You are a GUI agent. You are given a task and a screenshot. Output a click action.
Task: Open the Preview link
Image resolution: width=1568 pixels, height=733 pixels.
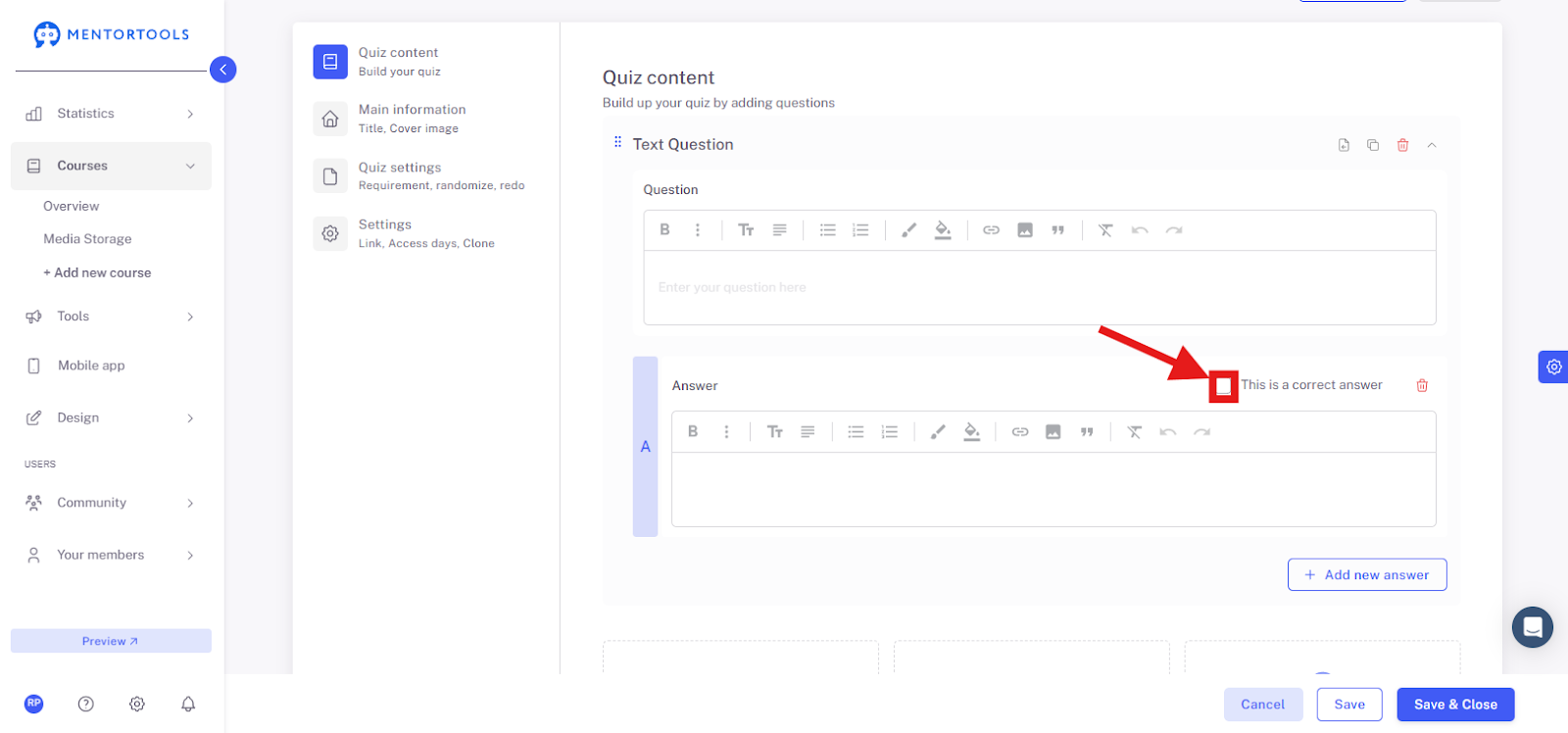pos(111,641)
